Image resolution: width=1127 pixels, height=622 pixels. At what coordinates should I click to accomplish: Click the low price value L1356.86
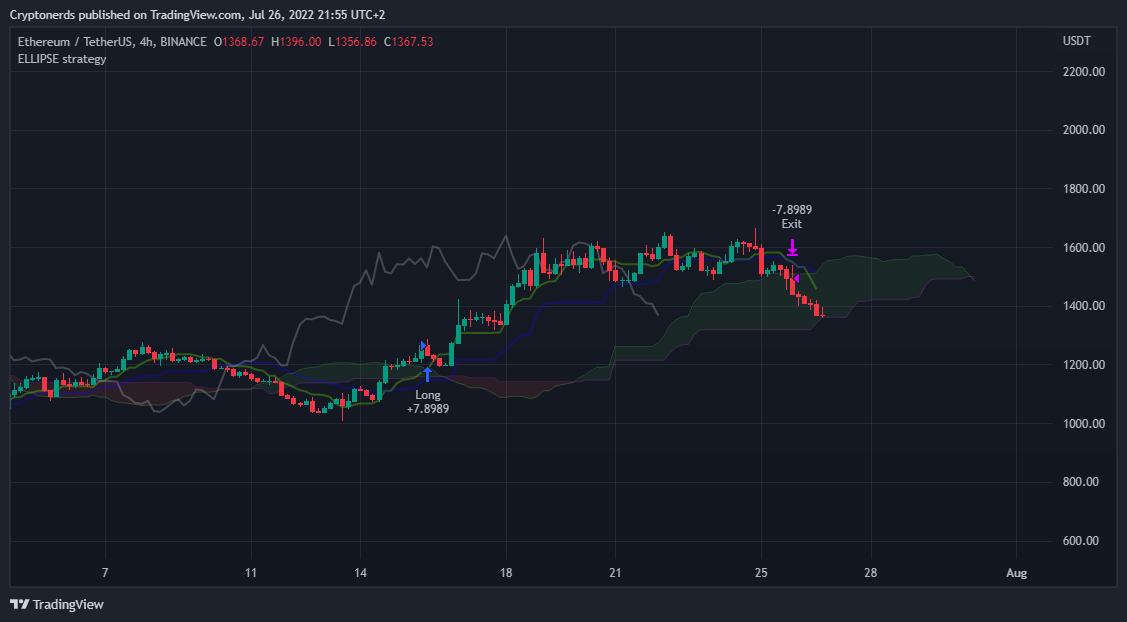pyautogui.click(x=352, y=42)
